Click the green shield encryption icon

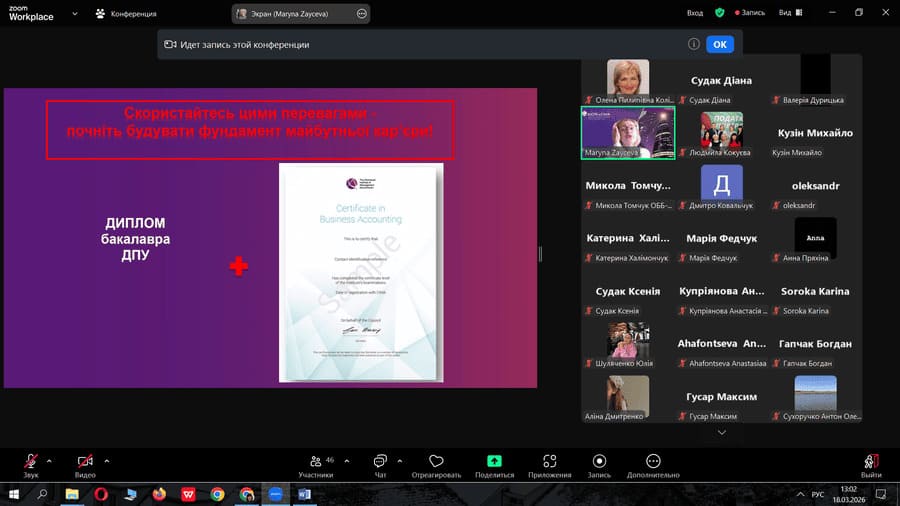[719, 13]
